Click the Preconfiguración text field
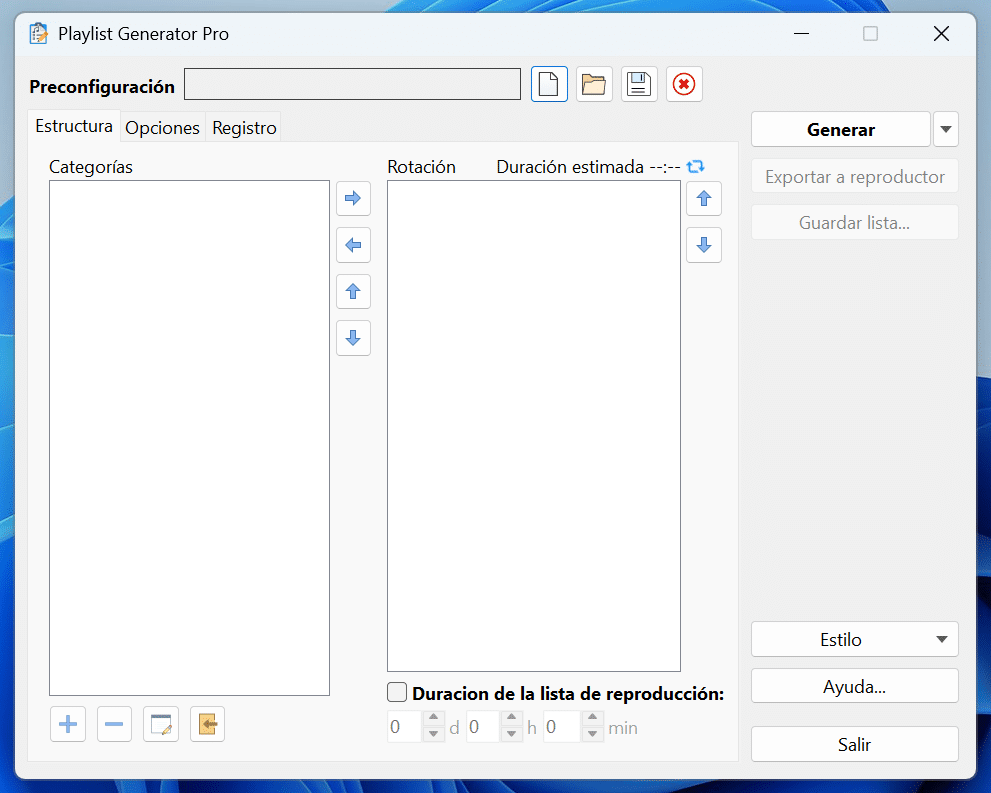This screenshot has width=991, height=793. point(352,84)
